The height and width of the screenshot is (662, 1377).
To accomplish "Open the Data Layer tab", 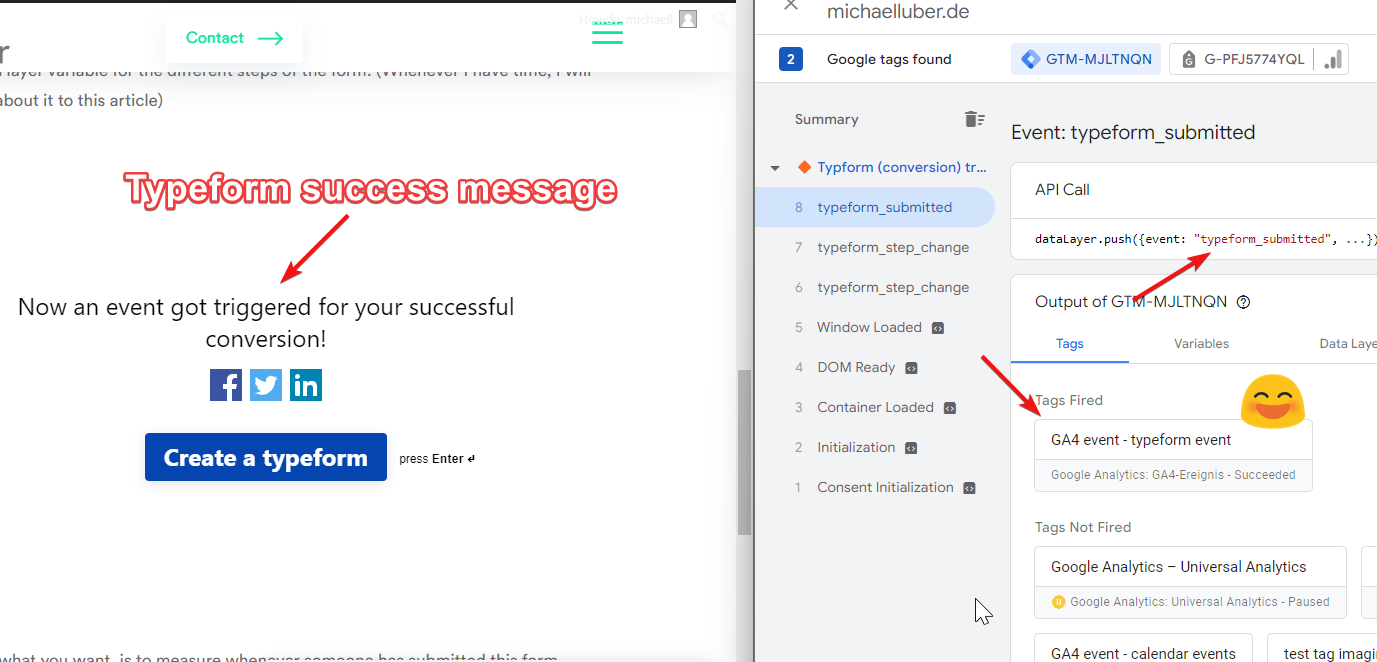I will tap(1347, 343).
